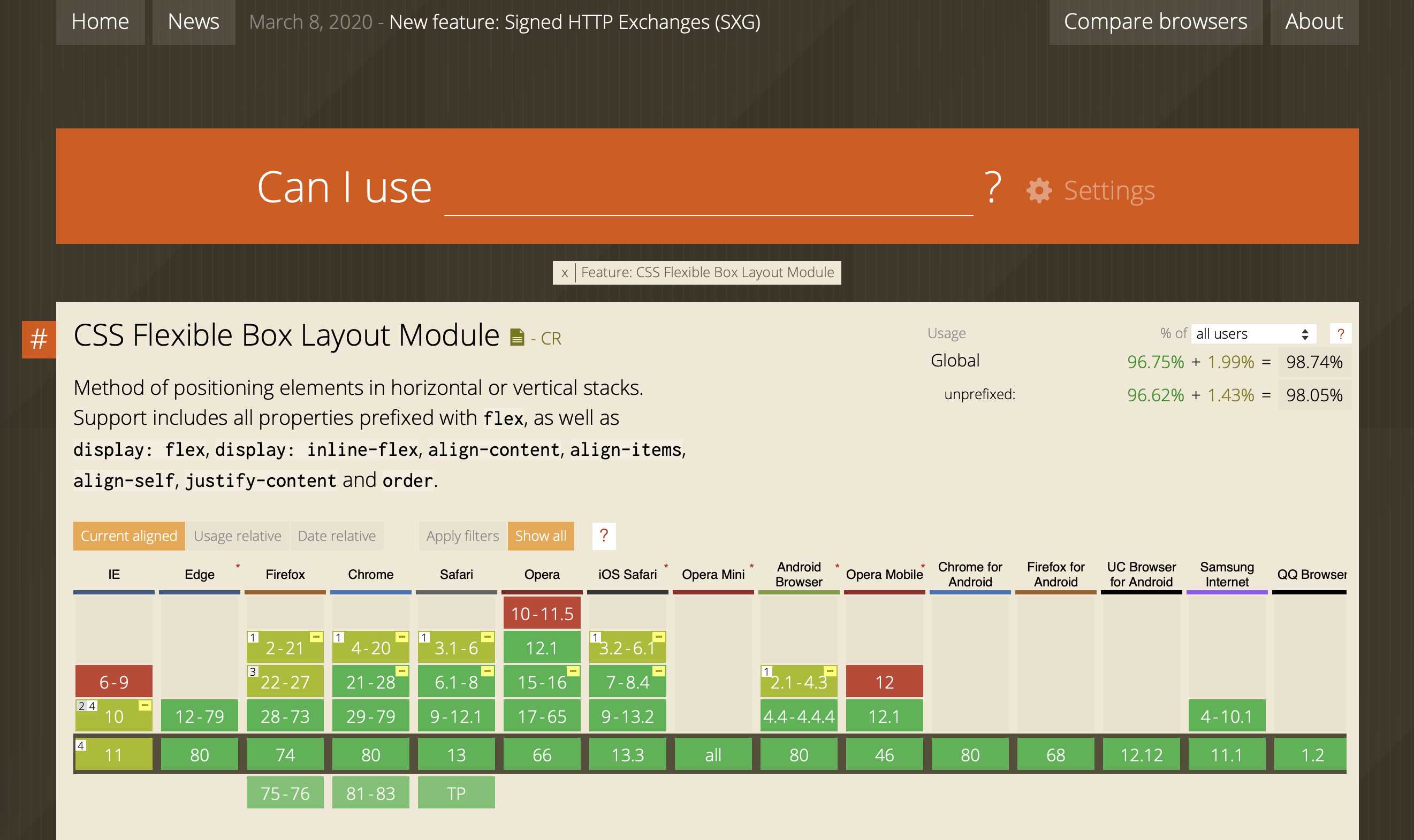Remove the feature filter with the x
Viewport: 1414px width, 840px height.
(564, 273)
